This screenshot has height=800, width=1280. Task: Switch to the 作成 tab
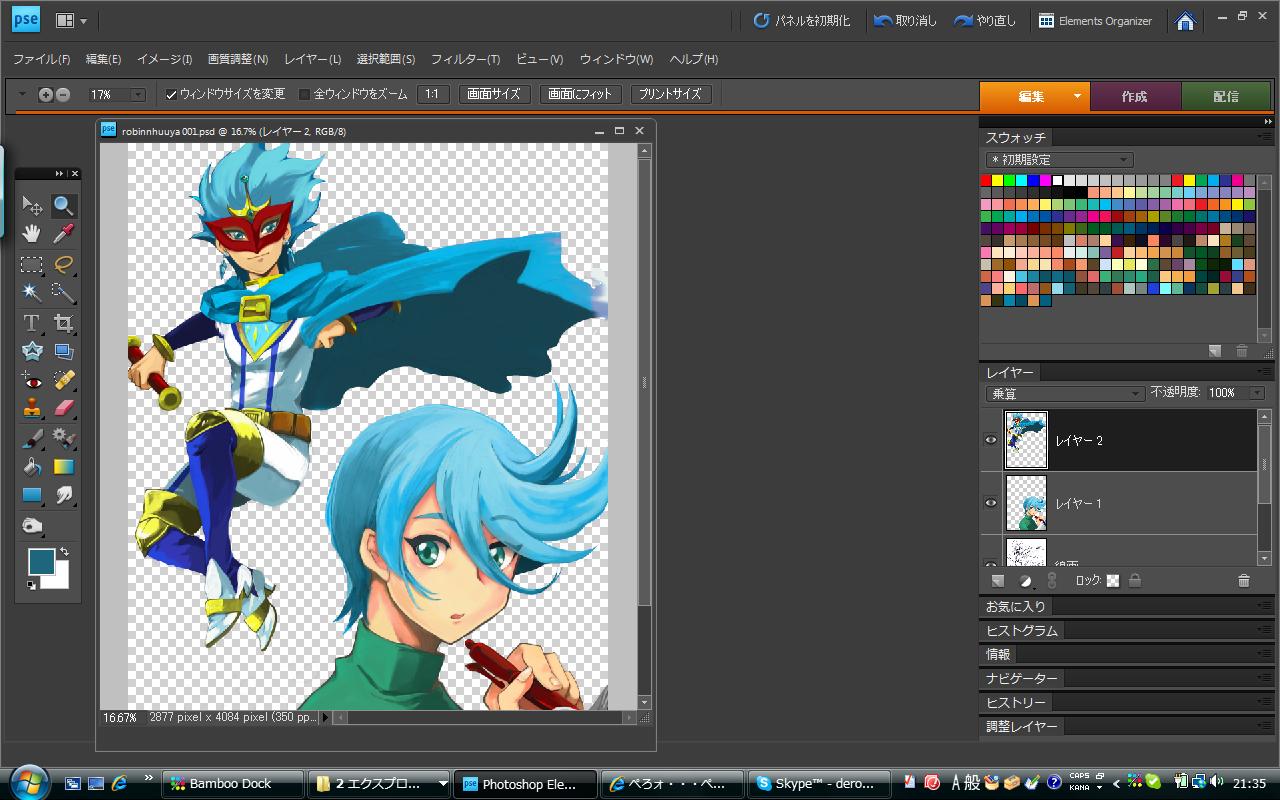[x=1134, y=97]
